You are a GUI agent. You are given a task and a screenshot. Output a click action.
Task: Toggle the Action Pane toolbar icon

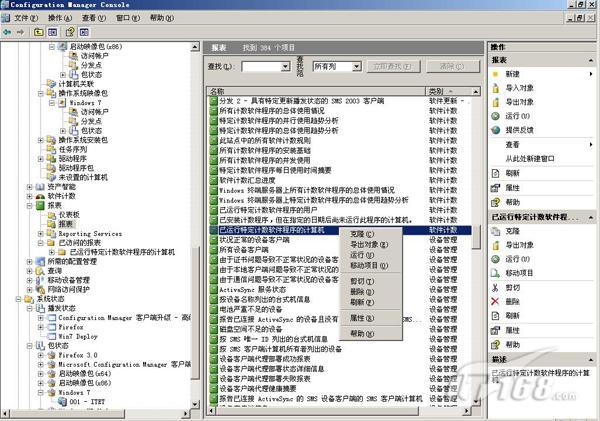coord(84,32)
